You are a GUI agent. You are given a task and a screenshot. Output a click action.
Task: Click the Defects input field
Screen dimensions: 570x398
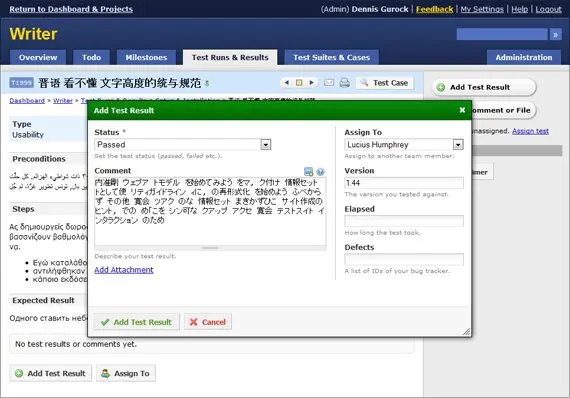(404, 259)
